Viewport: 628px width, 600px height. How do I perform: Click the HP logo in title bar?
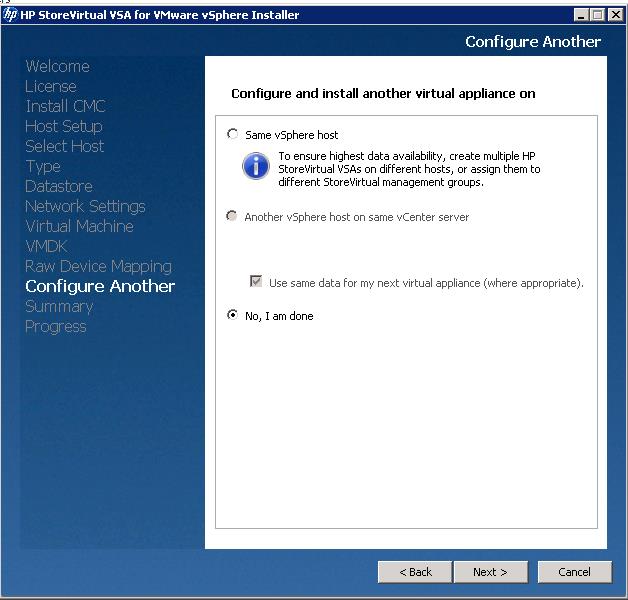click(x=10, y=14)
